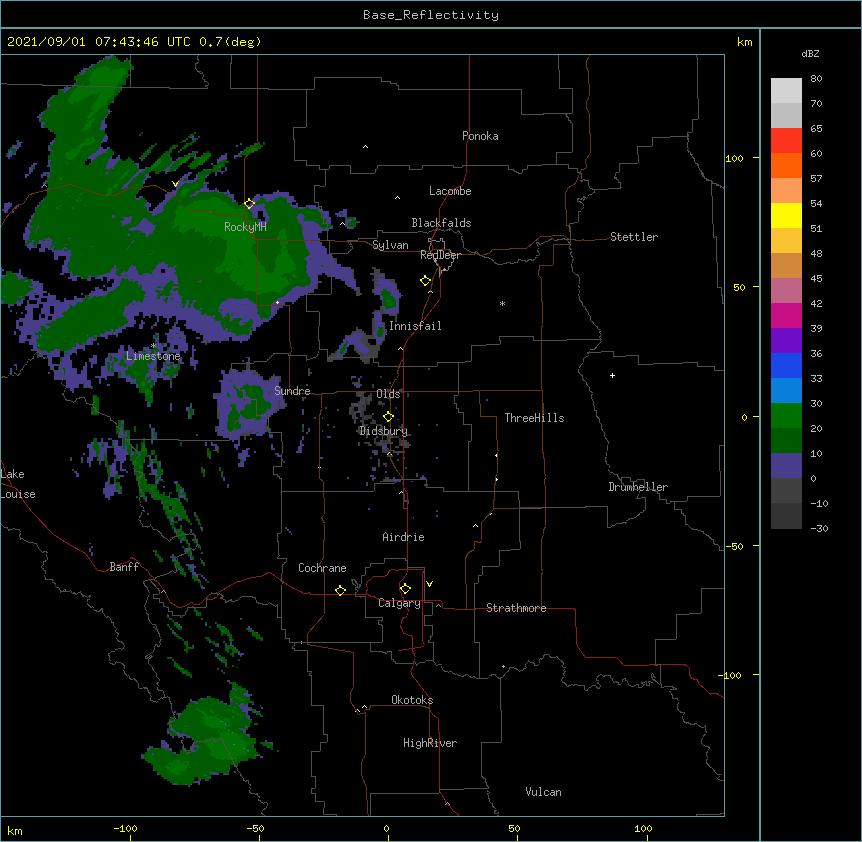The image size is (862, 842).
Task: Click the Limestone label
Action: click(153, 356)
